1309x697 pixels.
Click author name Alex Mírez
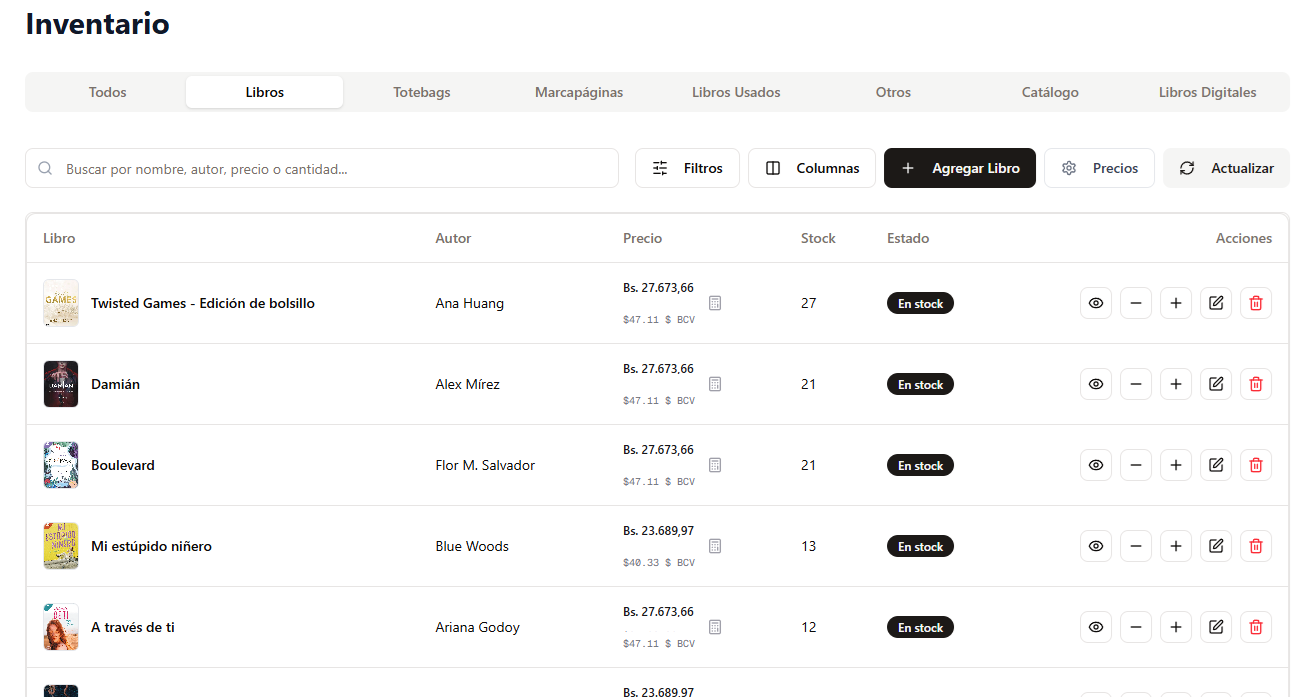(468, 384)
